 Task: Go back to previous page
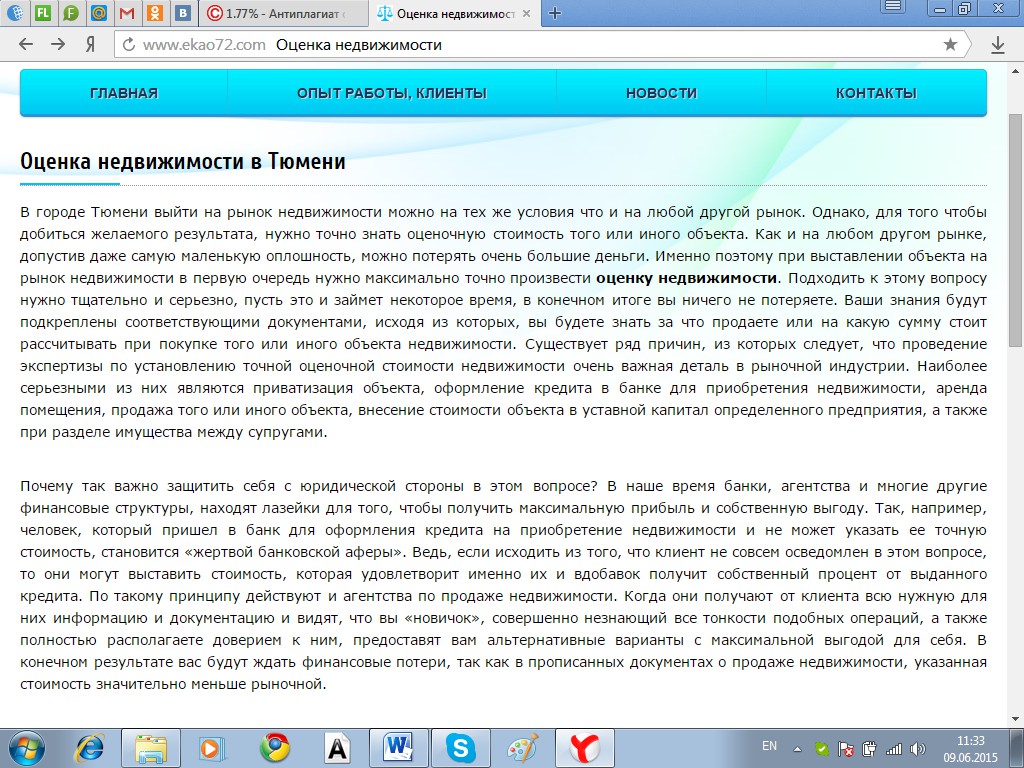25,44
